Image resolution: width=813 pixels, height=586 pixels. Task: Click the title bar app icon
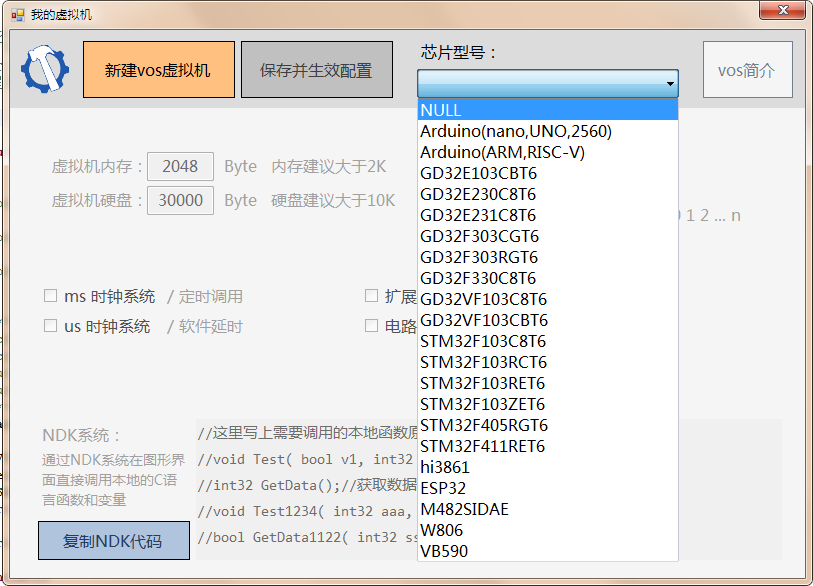click(x=18, y=15)
